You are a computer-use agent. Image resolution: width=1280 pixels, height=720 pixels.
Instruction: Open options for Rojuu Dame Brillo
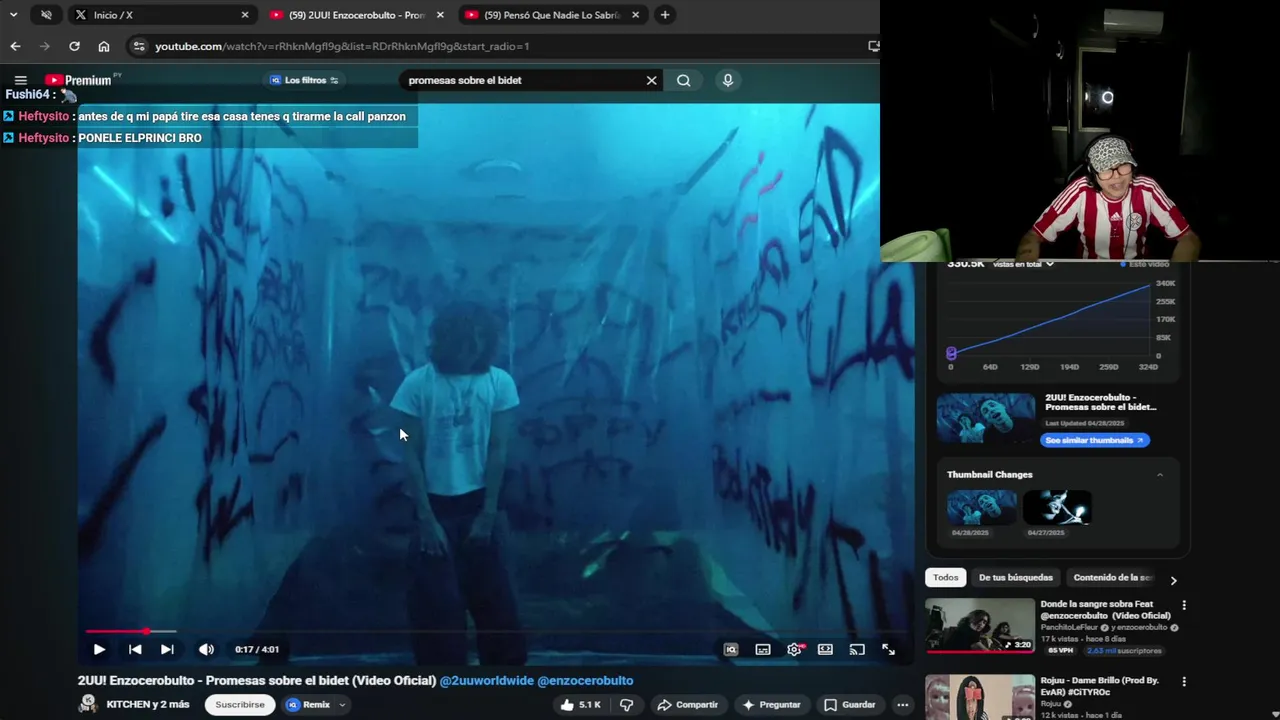tap(1184, 682)
